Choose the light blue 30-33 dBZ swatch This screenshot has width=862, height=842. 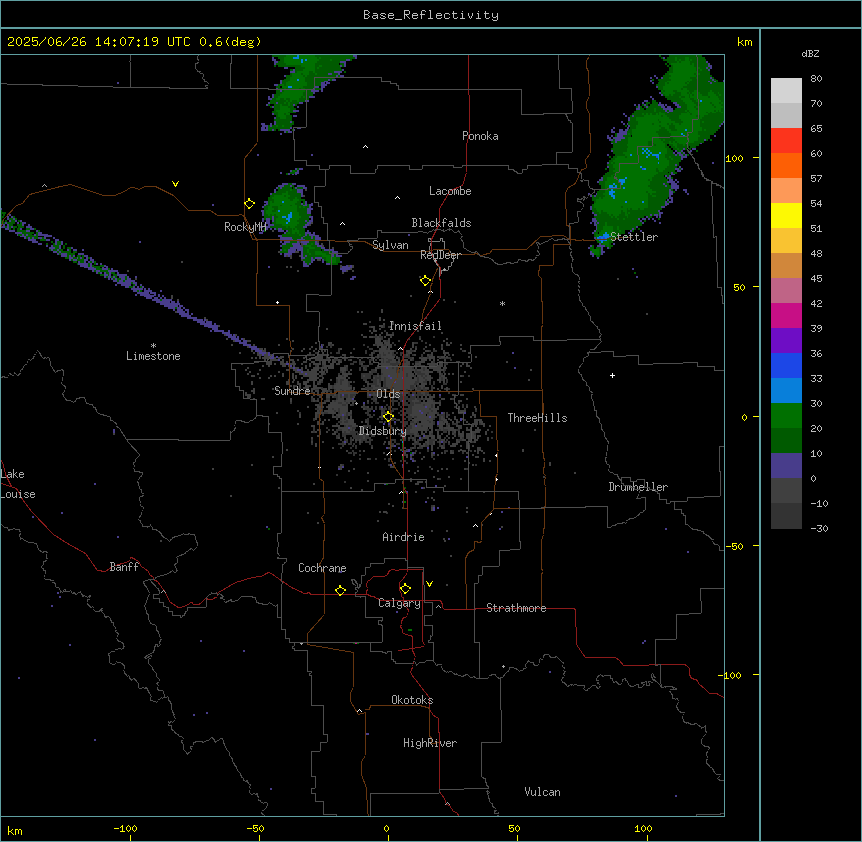click(786, 390)
